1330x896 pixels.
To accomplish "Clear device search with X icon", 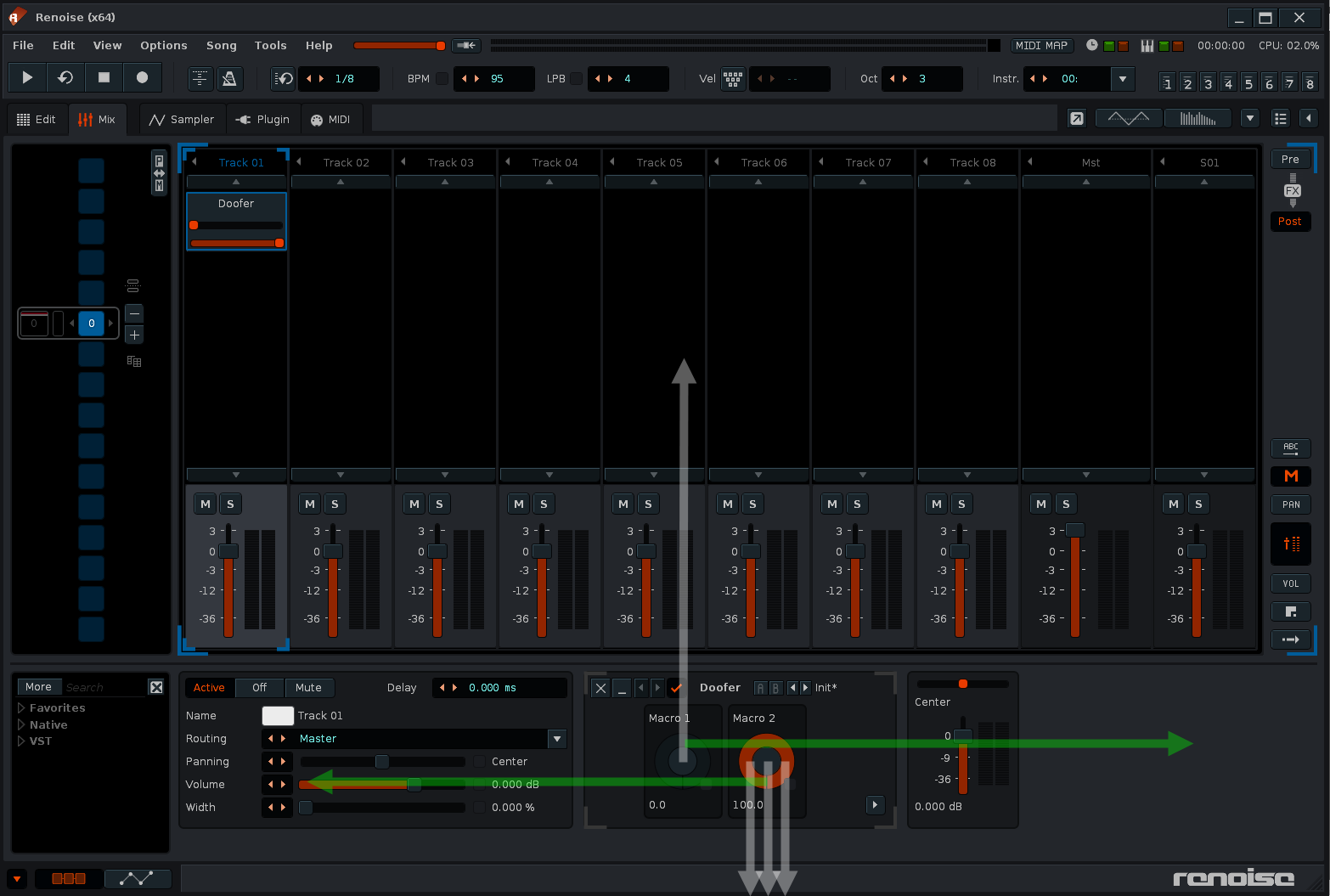I will pyautogui.click(x=156, y=687).
